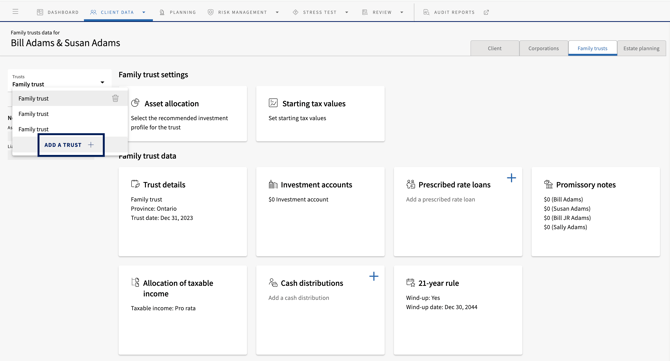The width and height of the screenshot is (670, 361).
Task: Expand the Stress Test dropdown arrow
Action: coord(347,12)
